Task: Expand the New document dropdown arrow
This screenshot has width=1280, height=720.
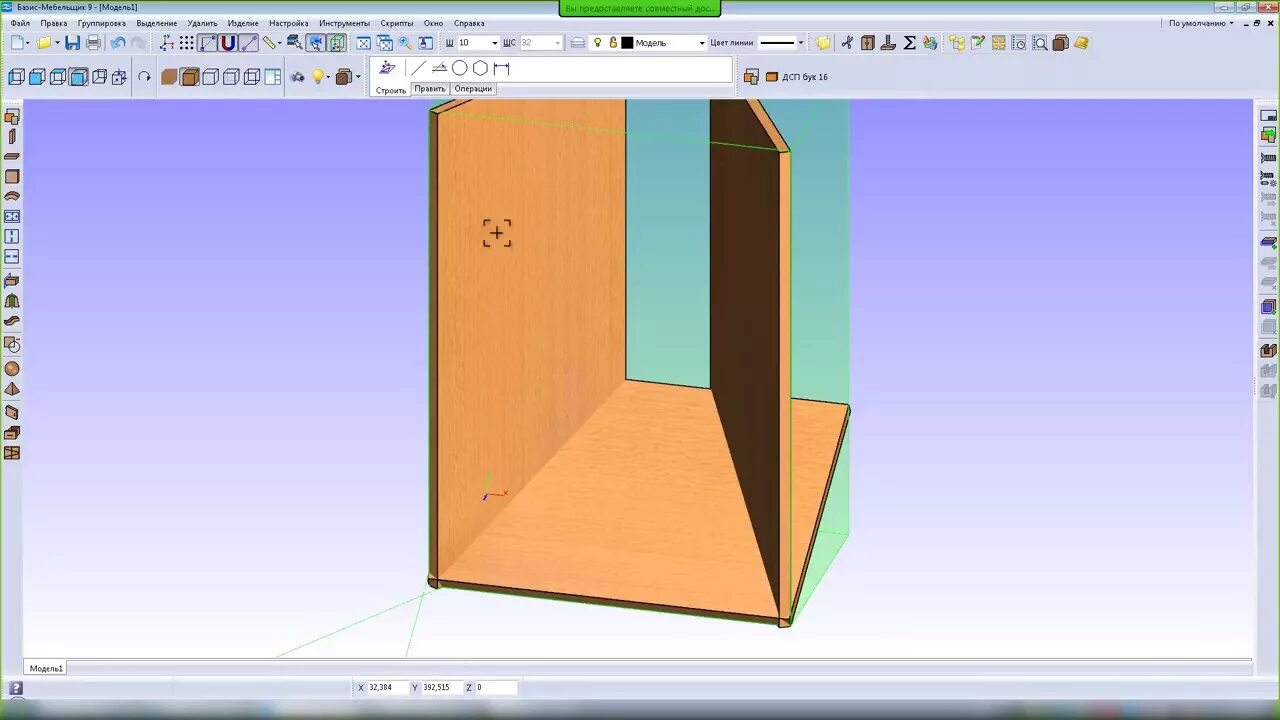Action: pos(27,43)
